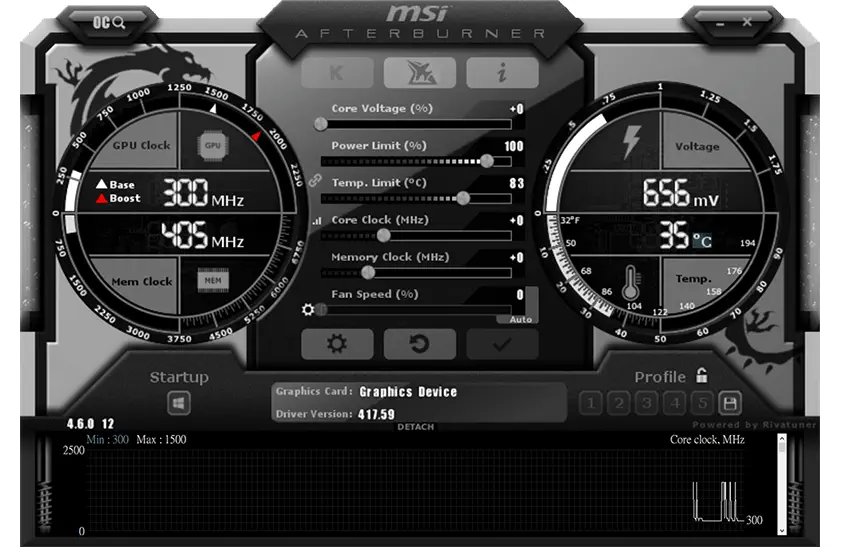
Task: Open the information i button
Action: (502, 73)
